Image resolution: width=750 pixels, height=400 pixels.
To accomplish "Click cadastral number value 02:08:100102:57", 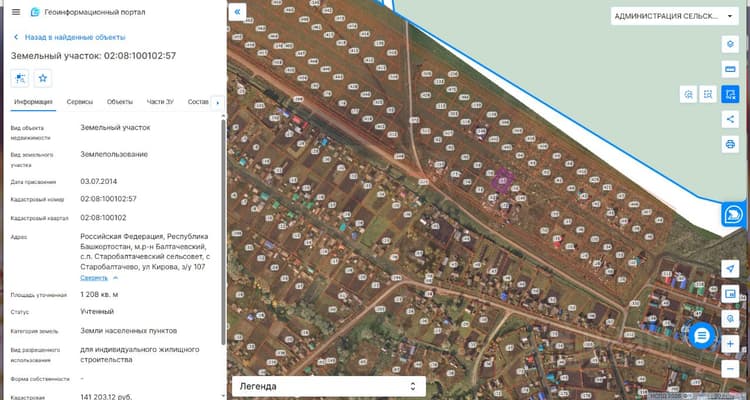I will pos(108,199).
